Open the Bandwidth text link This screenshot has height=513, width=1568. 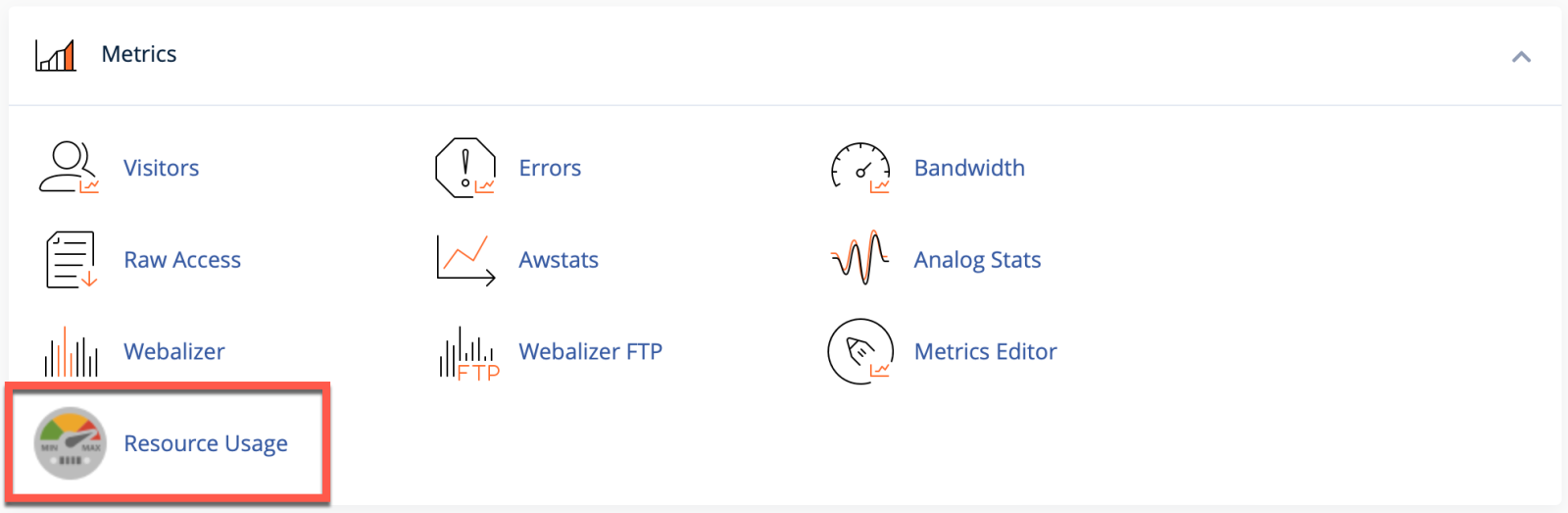tap(969, 168)
